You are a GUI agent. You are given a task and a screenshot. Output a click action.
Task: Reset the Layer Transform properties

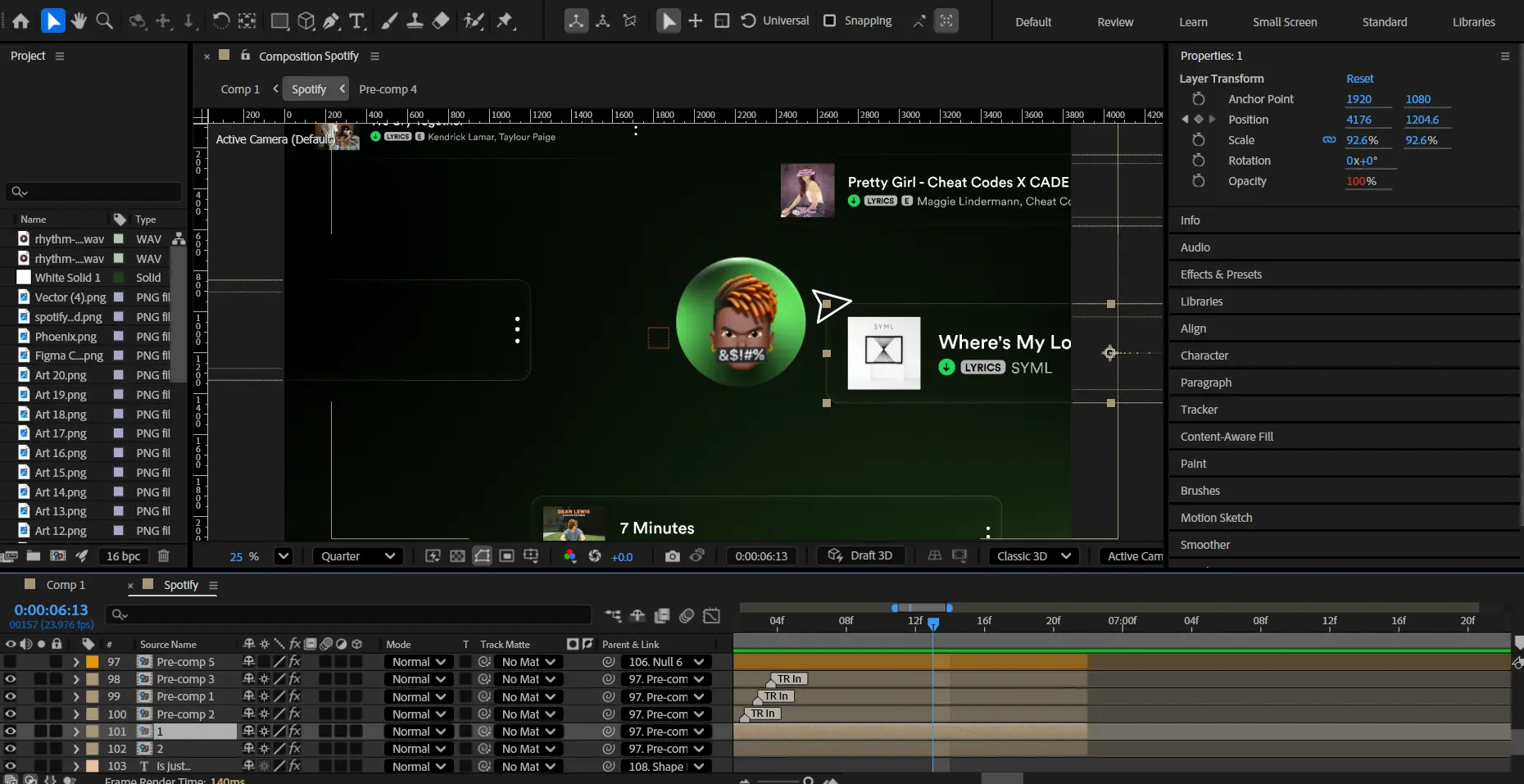[x=1359, y=79]
